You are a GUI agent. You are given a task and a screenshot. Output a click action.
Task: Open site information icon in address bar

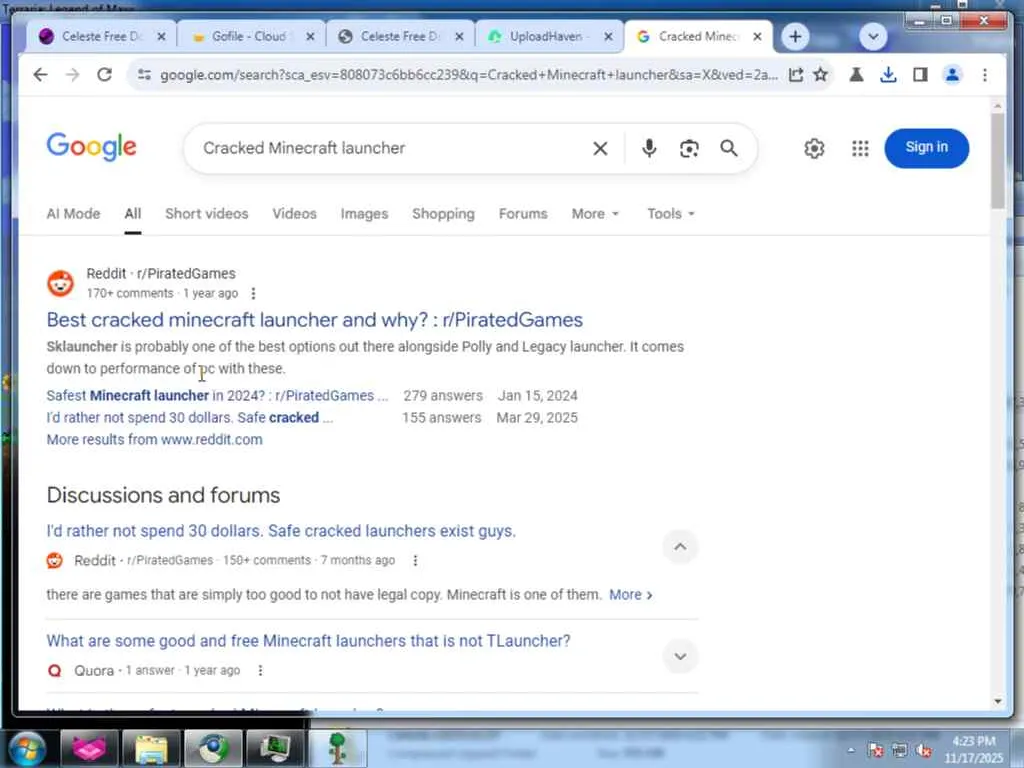tap(144, 75)
